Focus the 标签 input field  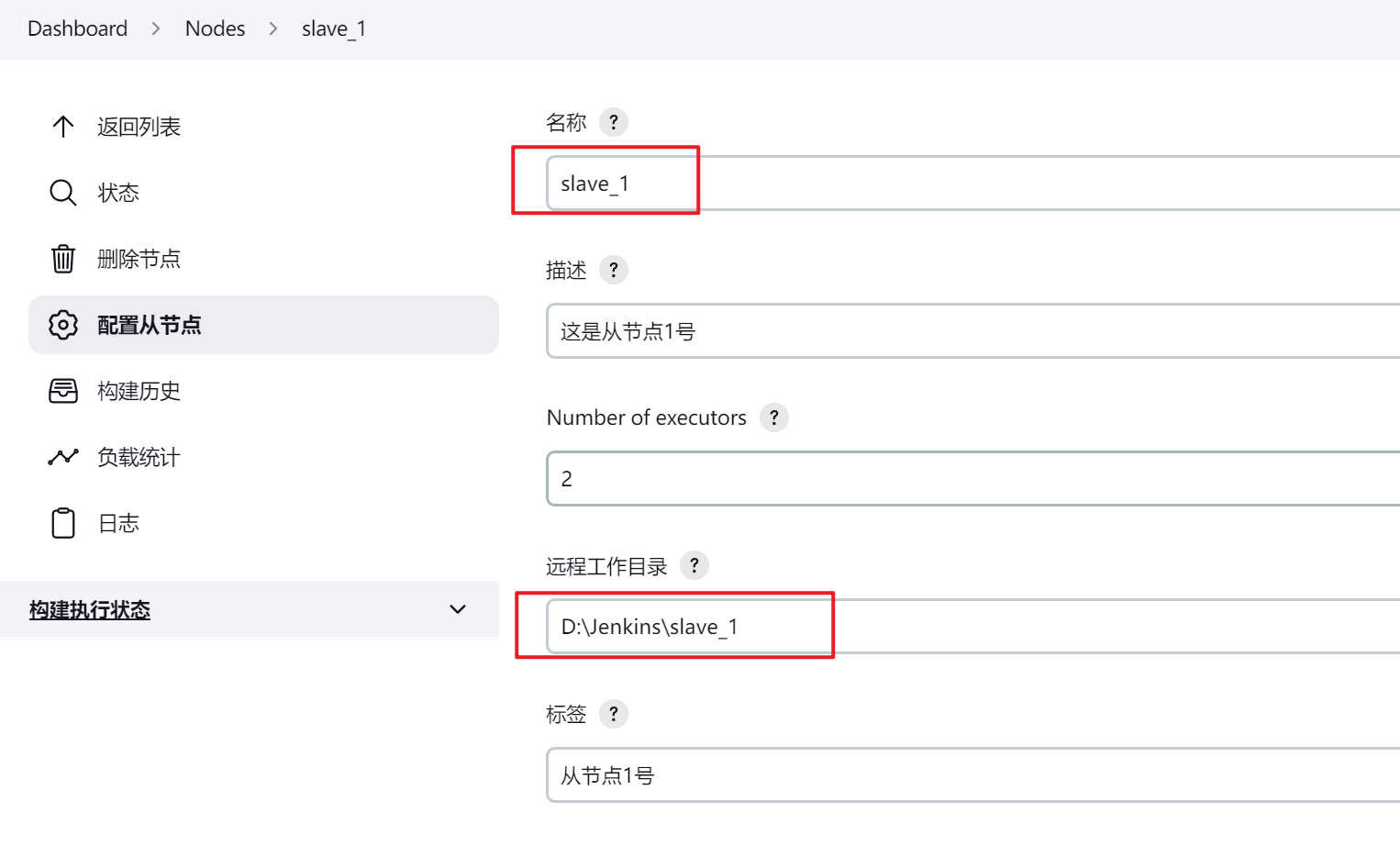tap(973, 774)
